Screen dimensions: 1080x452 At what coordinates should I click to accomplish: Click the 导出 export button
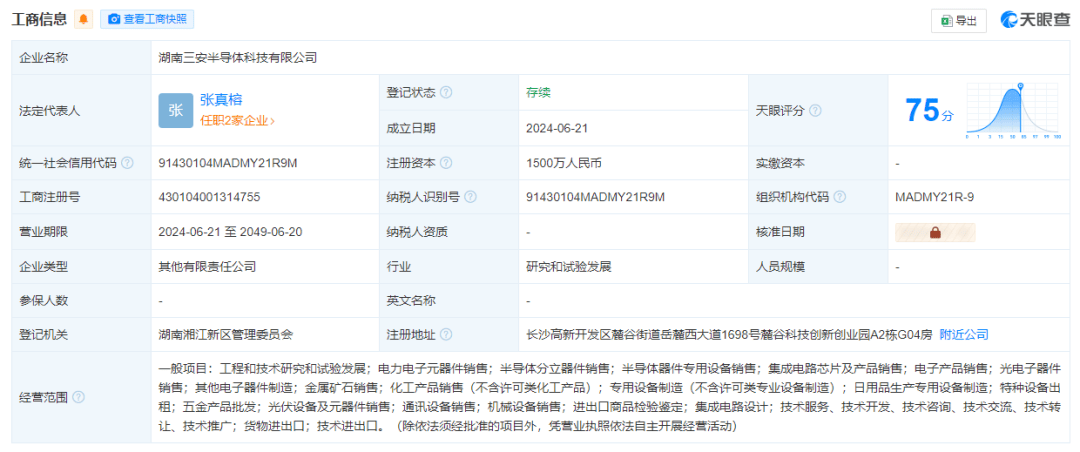pos(959,21)
